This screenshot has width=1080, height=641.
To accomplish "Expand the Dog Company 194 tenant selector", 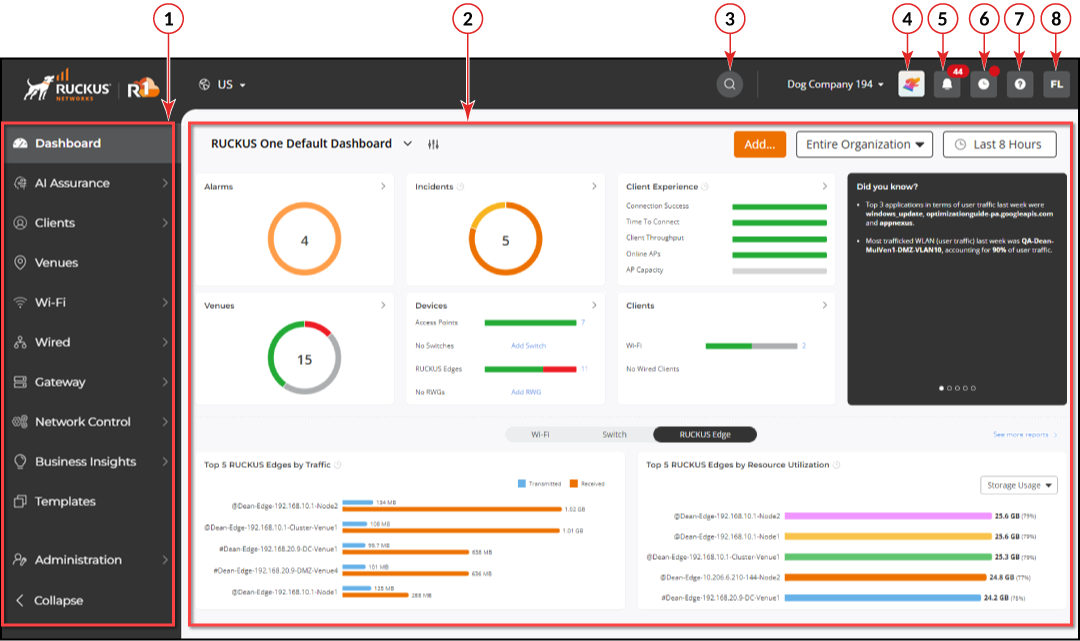I will click(835, 85).
